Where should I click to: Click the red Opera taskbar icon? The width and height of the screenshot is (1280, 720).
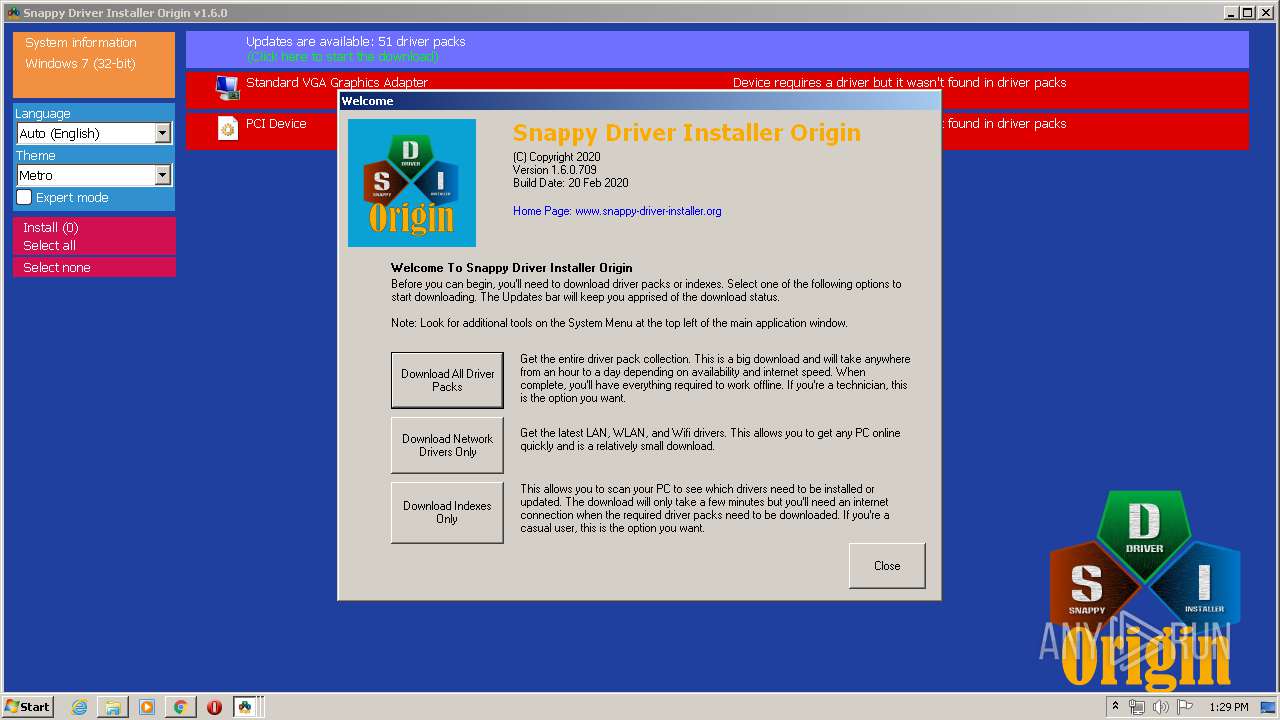coord(214,707)
